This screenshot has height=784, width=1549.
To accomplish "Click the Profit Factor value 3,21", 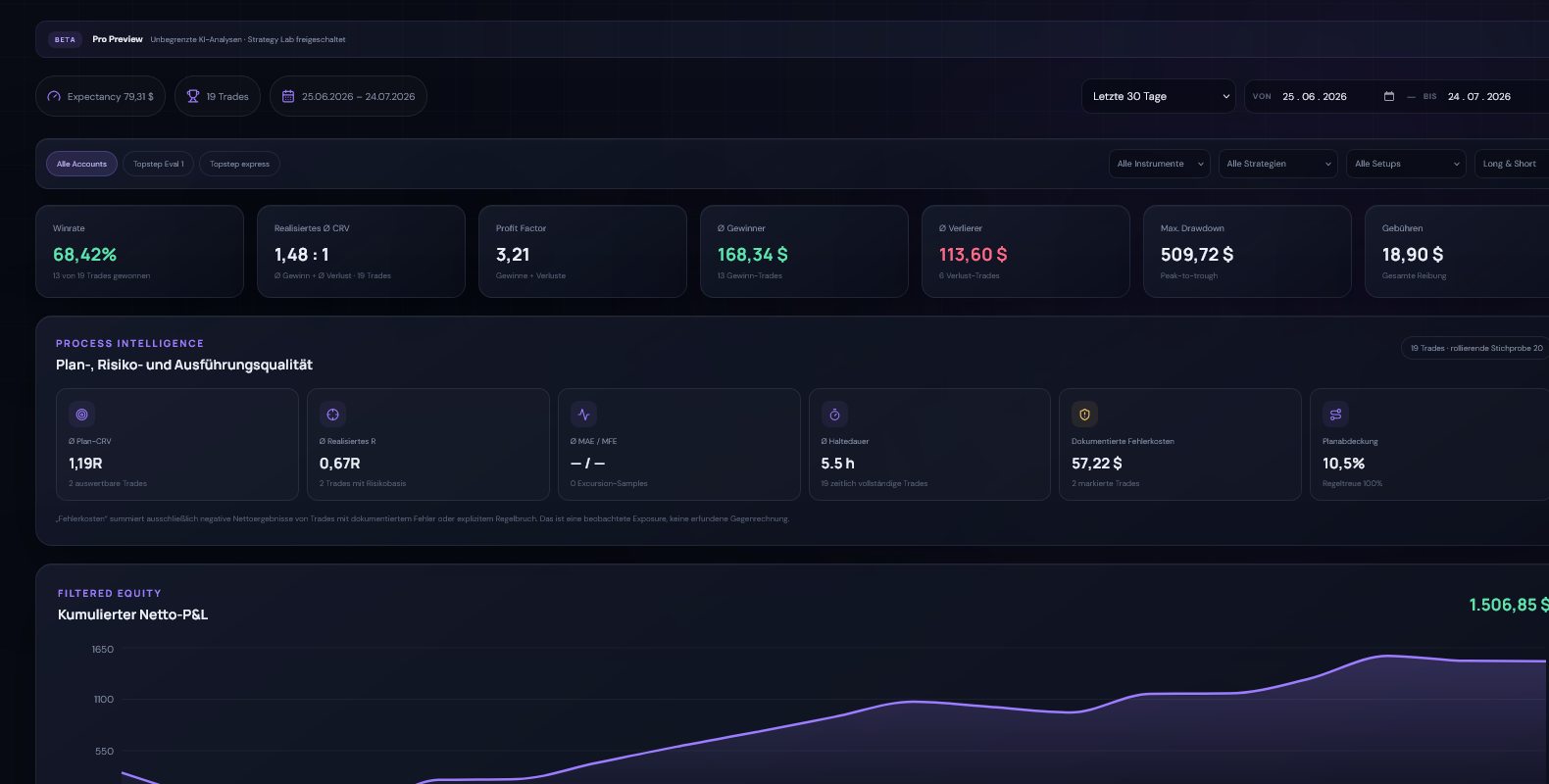I will pyautogui.click(x=513, y=255).
